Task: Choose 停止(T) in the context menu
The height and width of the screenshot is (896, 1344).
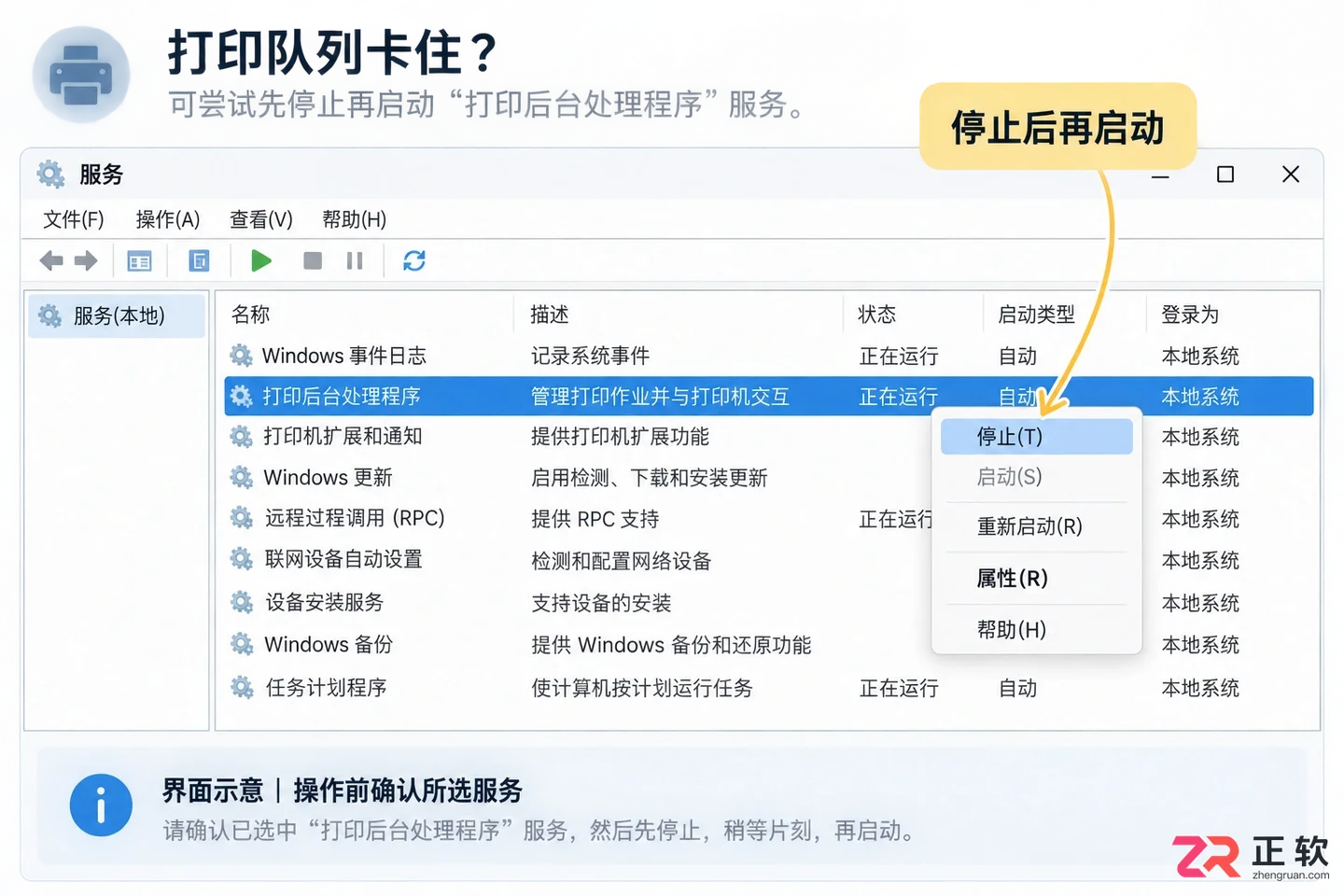Action: (1036, 437)
